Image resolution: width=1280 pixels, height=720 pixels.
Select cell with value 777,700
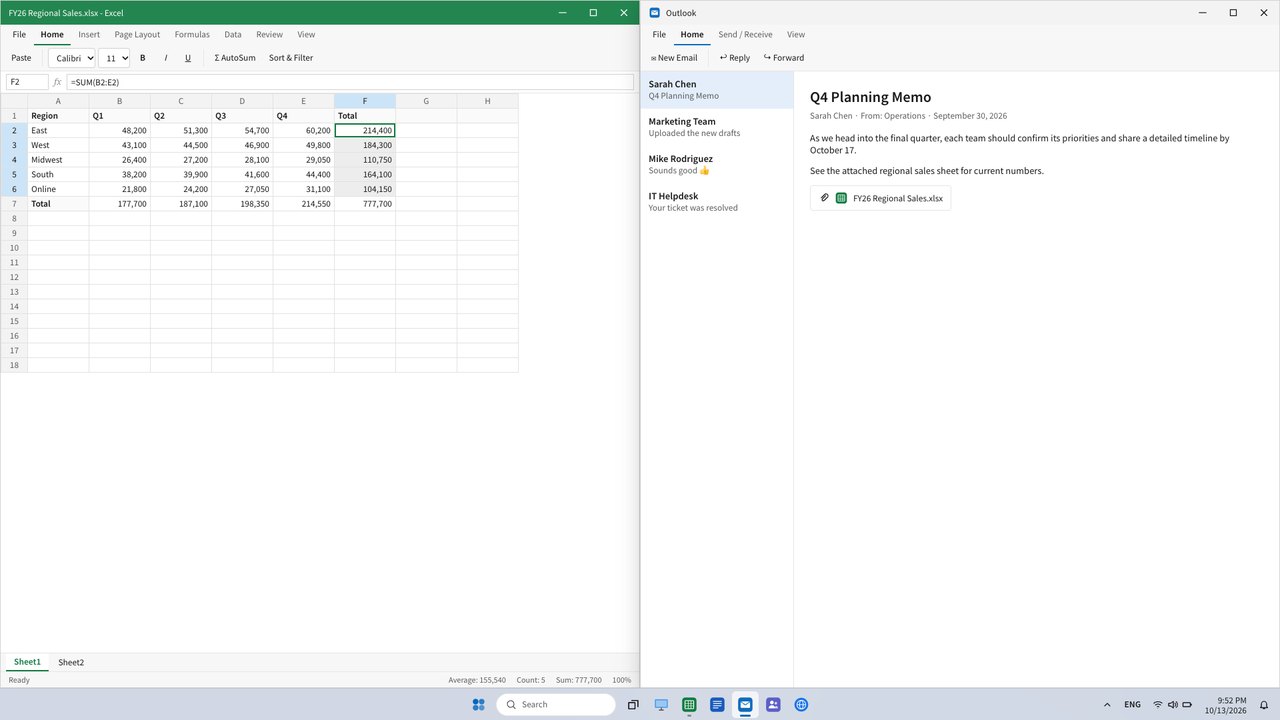[365, 204]
